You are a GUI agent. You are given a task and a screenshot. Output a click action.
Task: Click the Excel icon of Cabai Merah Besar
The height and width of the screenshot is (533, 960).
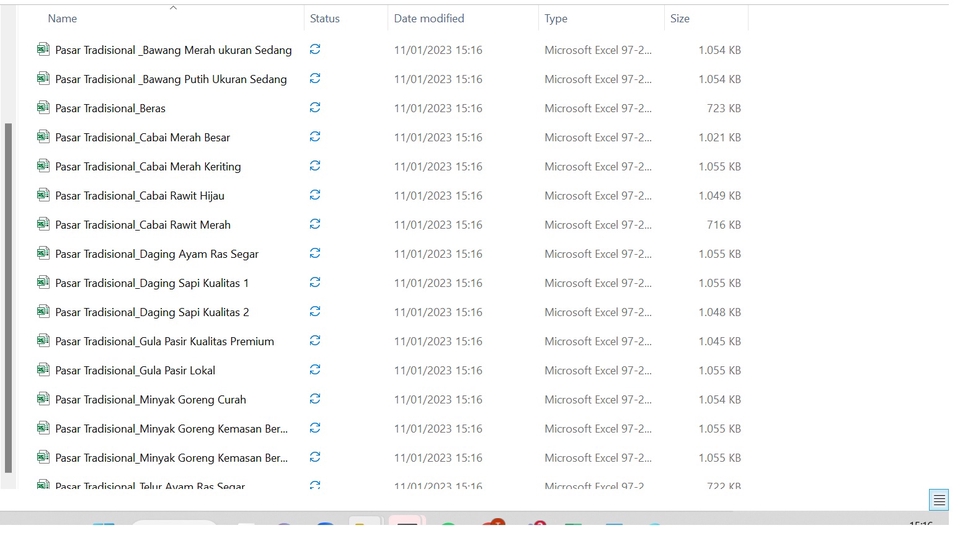point(43,136)
